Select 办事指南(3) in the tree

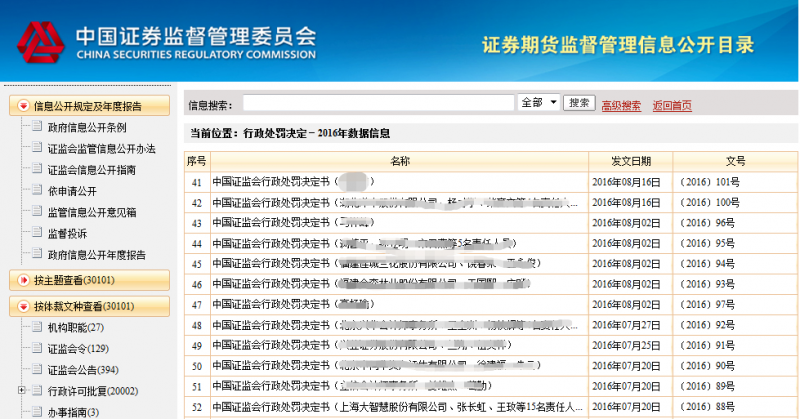[x=73, y=412]
